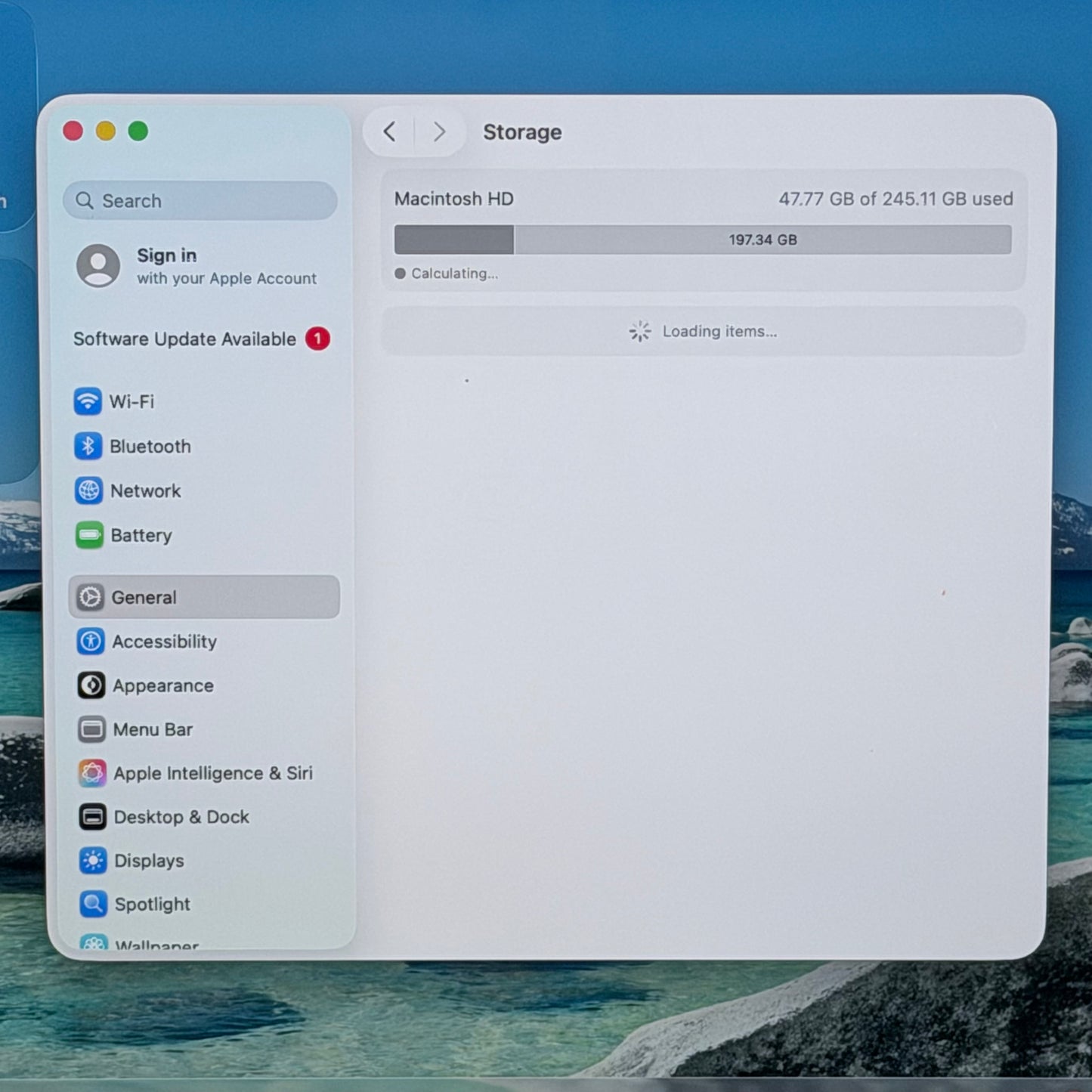Image resolution: width=1092 pixels, height=1092 pixels.
Task: Go forward with the right chevron button
Action: (x=440, y=132)
